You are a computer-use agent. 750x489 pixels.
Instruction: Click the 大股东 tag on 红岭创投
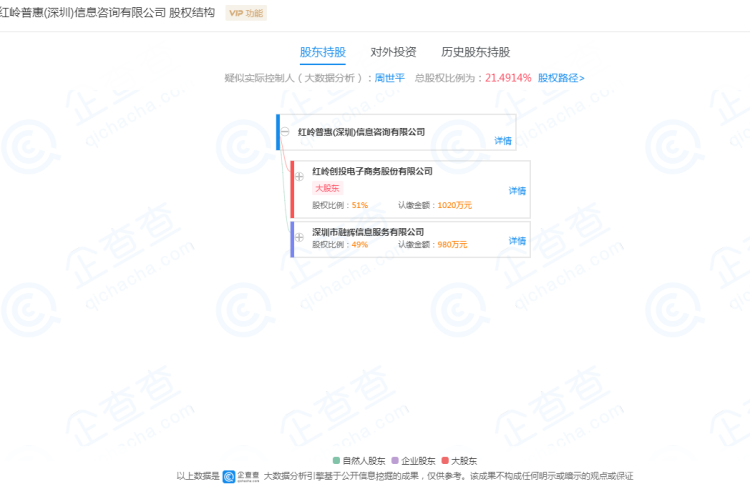[x=327, y=188]
